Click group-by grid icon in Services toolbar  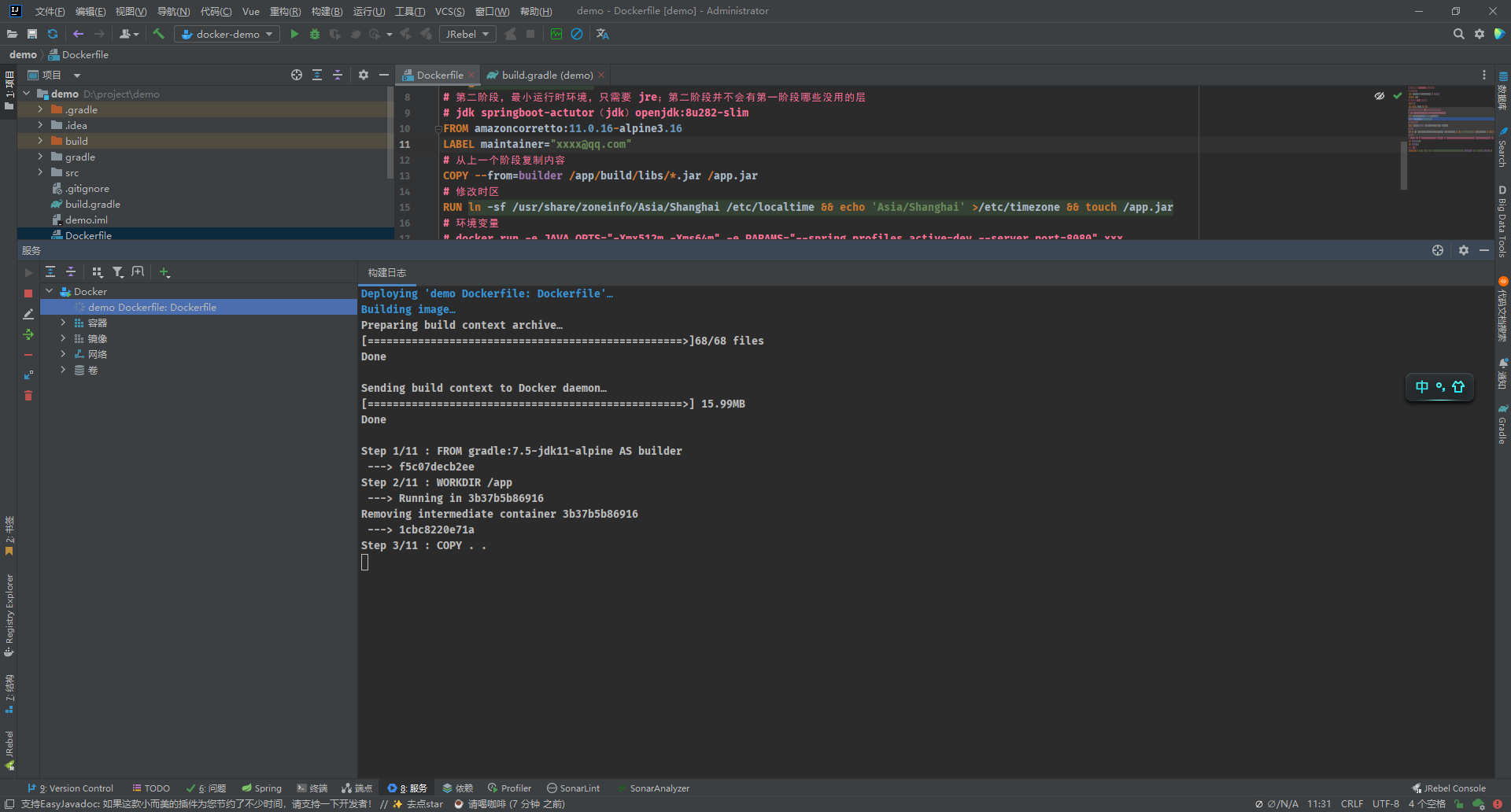point(98,271)
